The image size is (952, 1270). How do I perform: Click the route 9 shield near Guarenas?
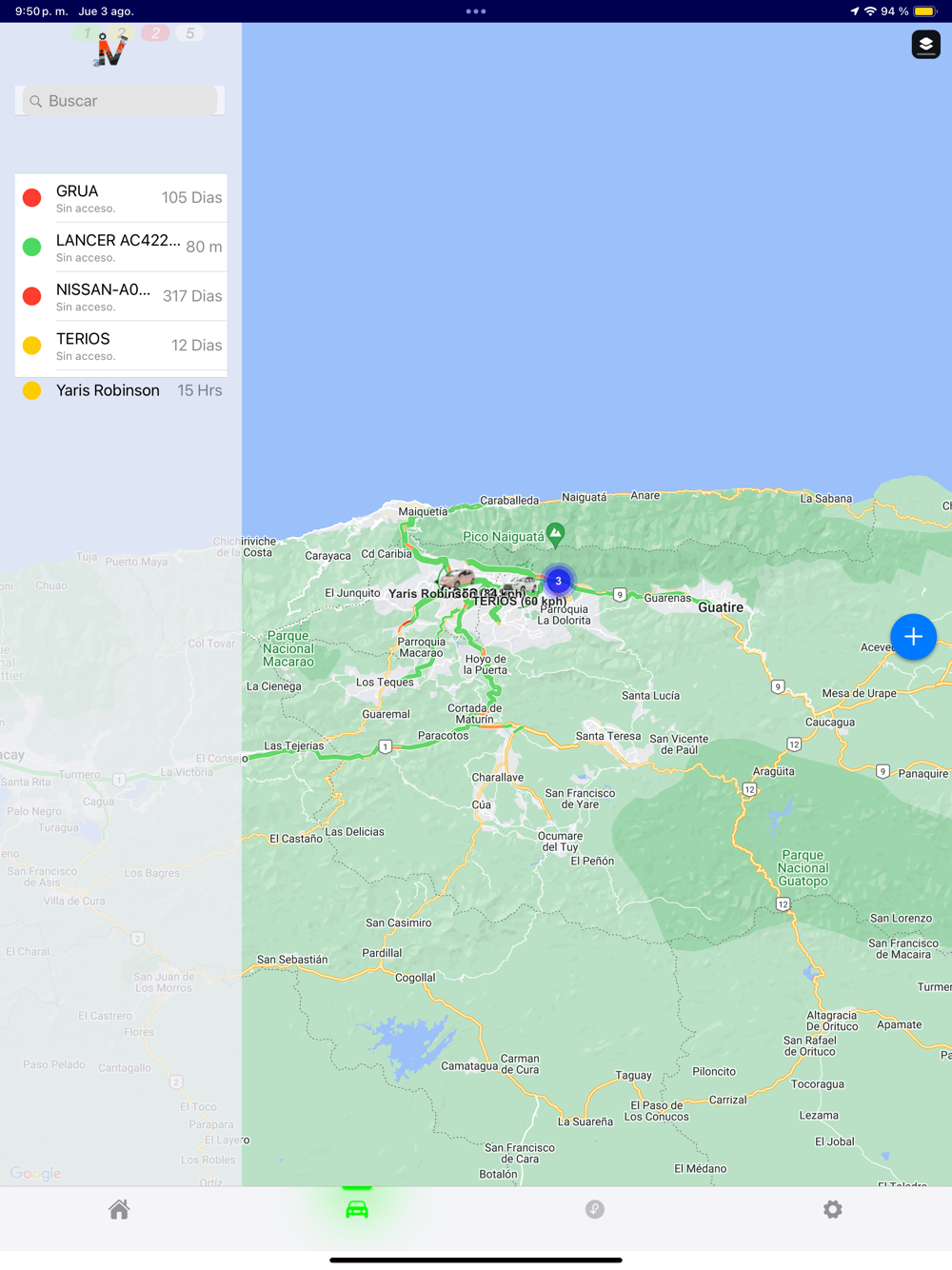click(x=620, y=595)
